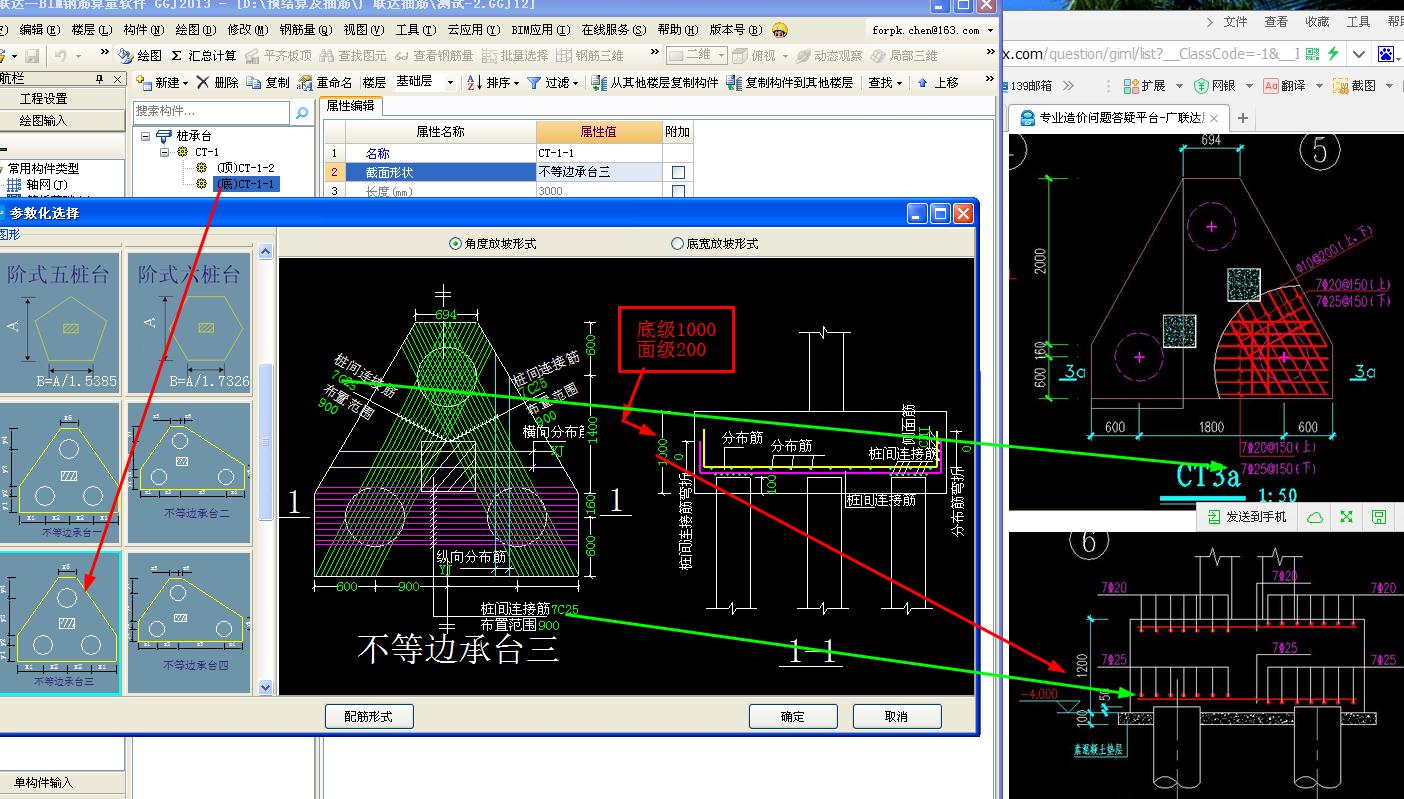Open 配筋形式 rebar layout settings
Image resolution: width=1404 pixels, height=799 pixels.
[x=369, y=716]
